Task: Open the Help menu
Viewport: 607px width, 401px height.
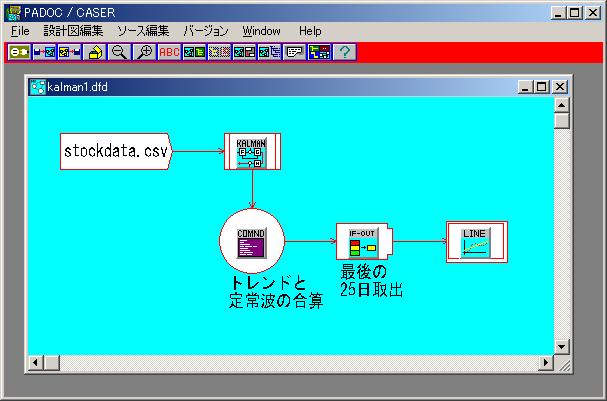Action: tap(310, 31)
